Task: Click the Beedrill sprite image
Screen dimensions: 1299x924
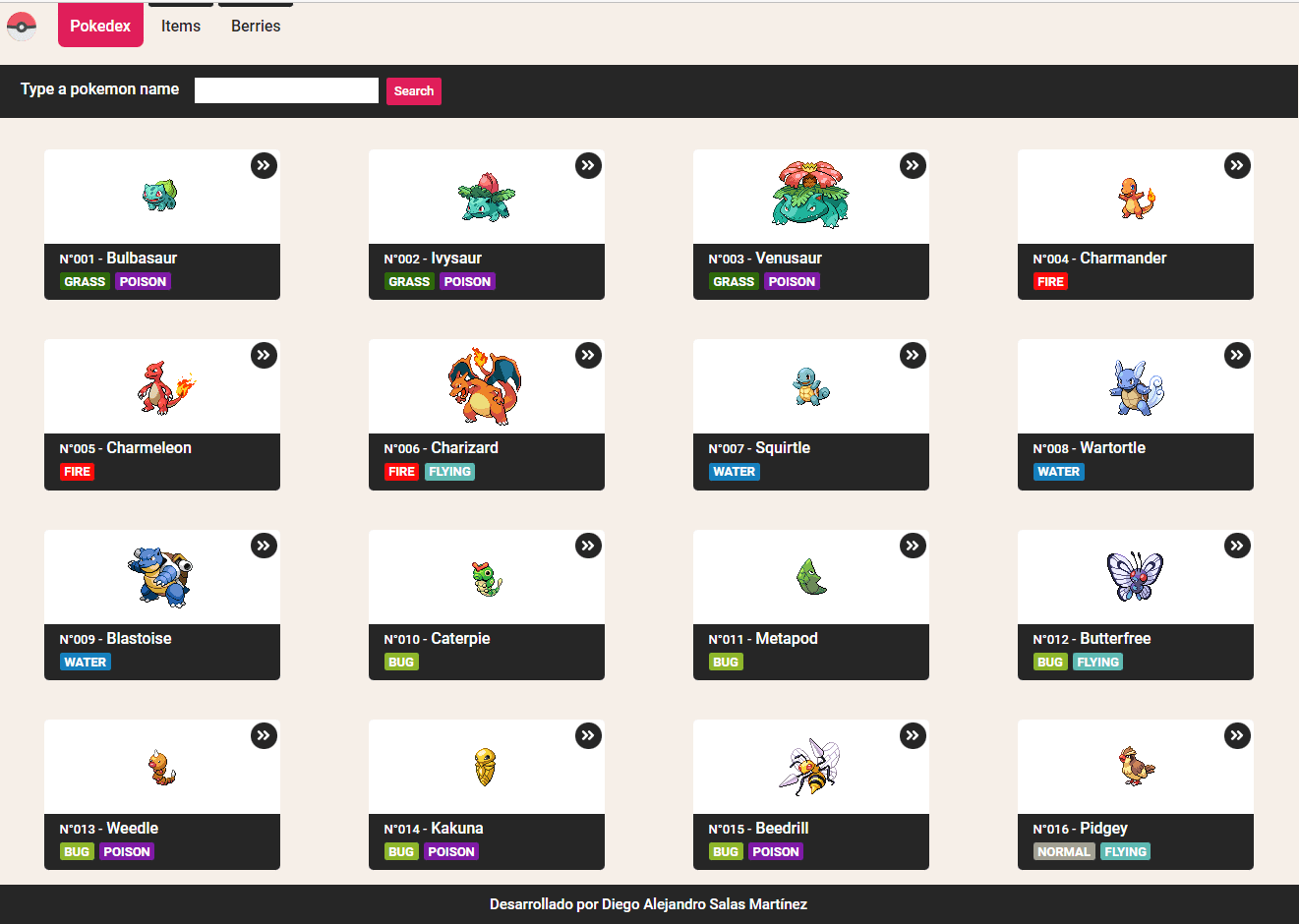Action: pyautogui.click(x=809, y=767)
